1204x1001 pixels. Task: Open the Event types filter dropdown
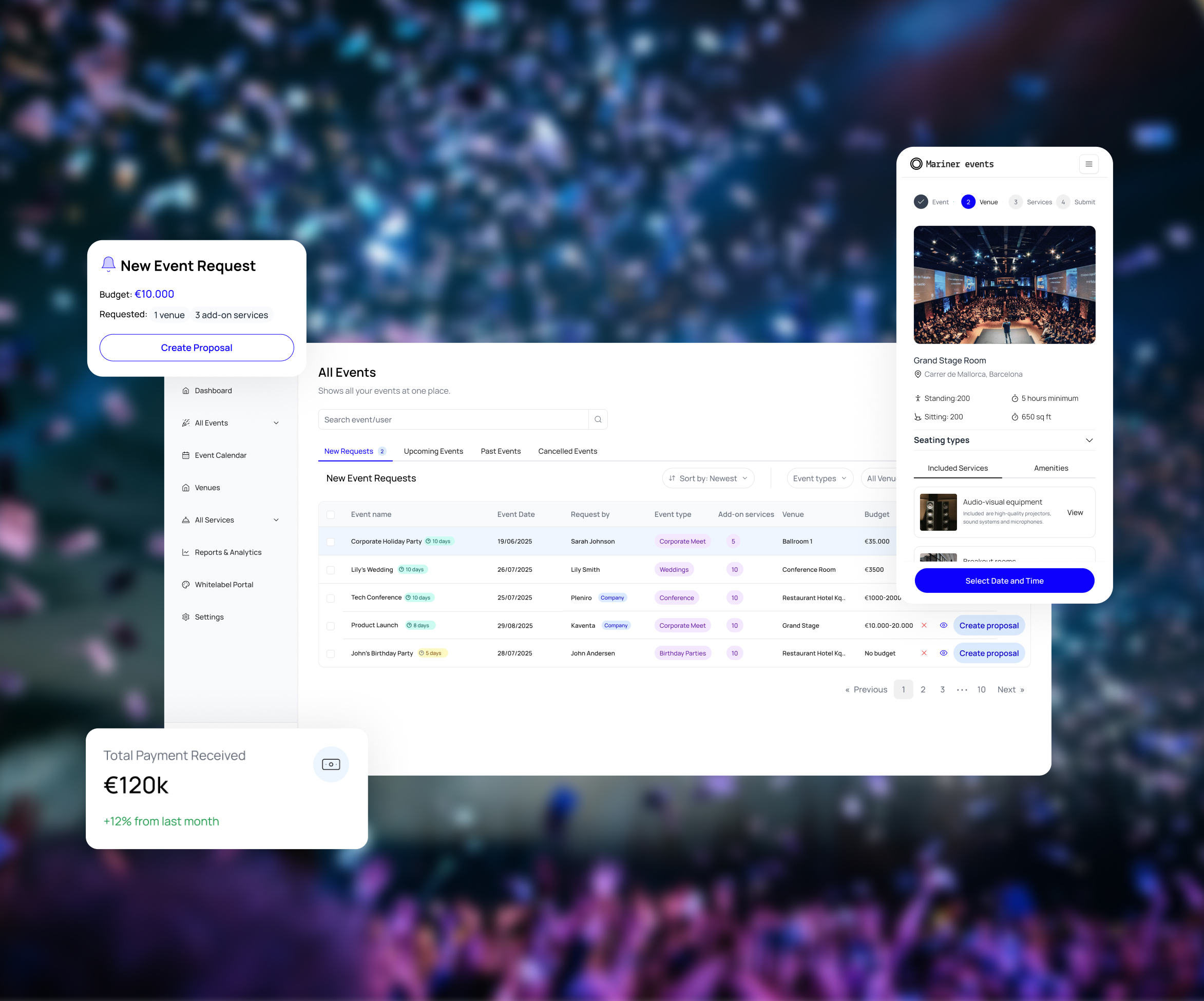820,478
